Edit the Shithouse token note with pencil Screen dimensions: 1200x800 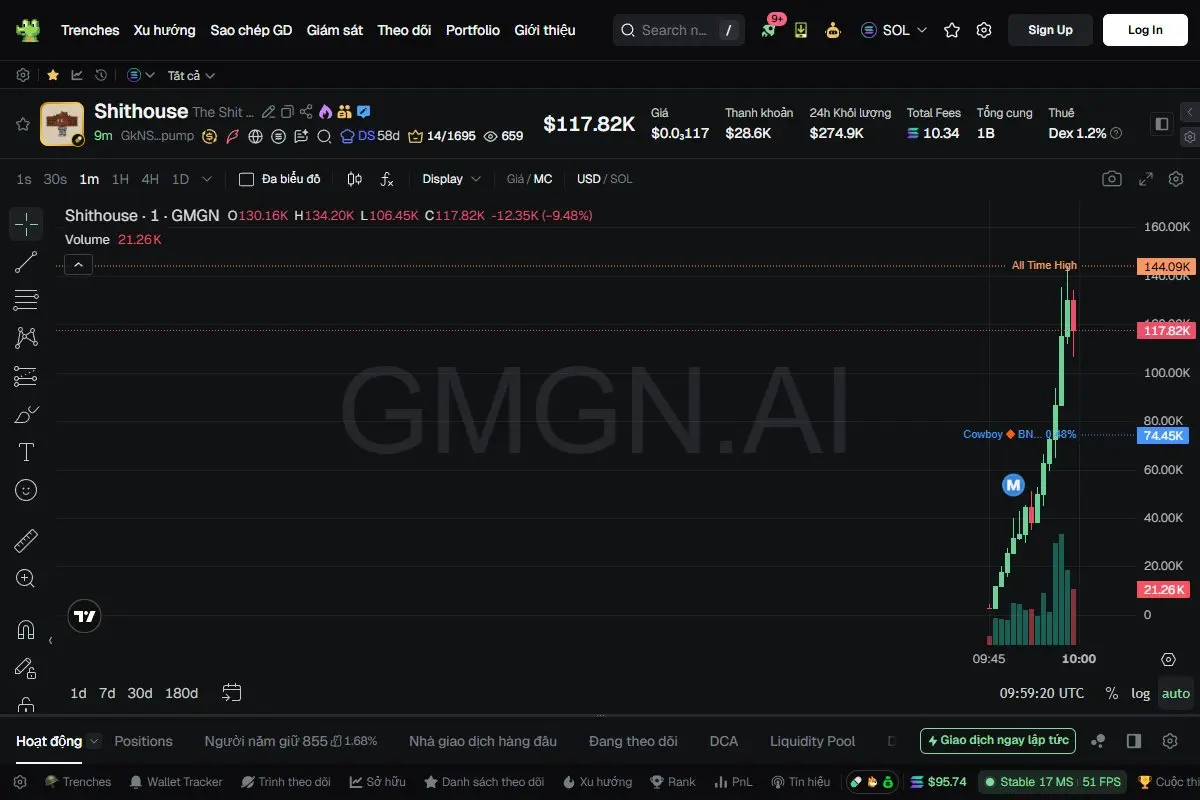pos(268,112)
